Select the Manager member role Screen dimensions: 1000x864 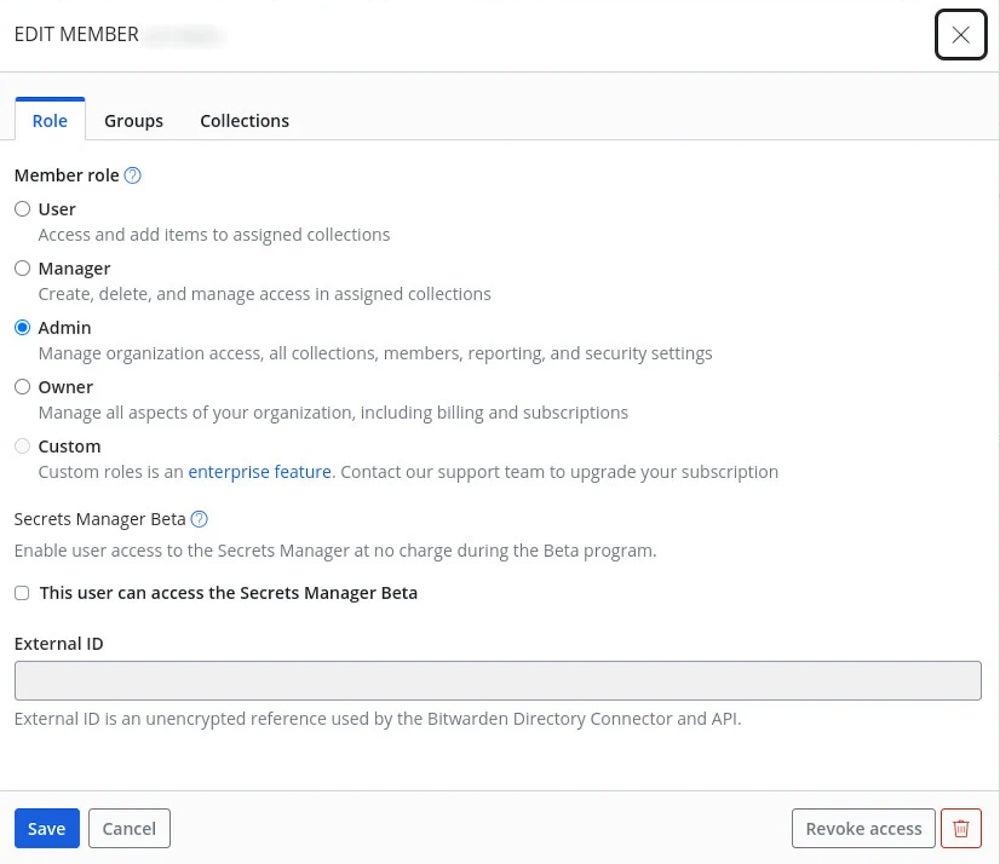click(22, 268)
